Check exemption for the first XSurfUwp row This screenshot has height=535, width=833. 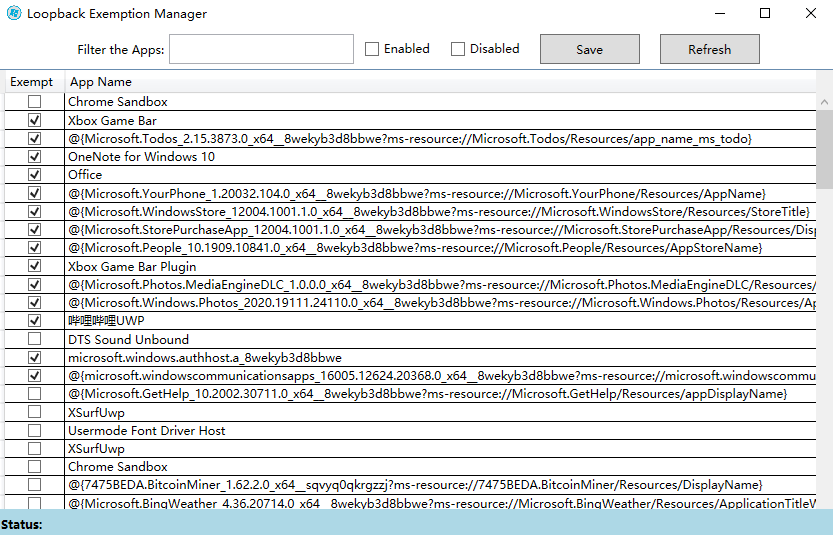(x=35, y=412)
